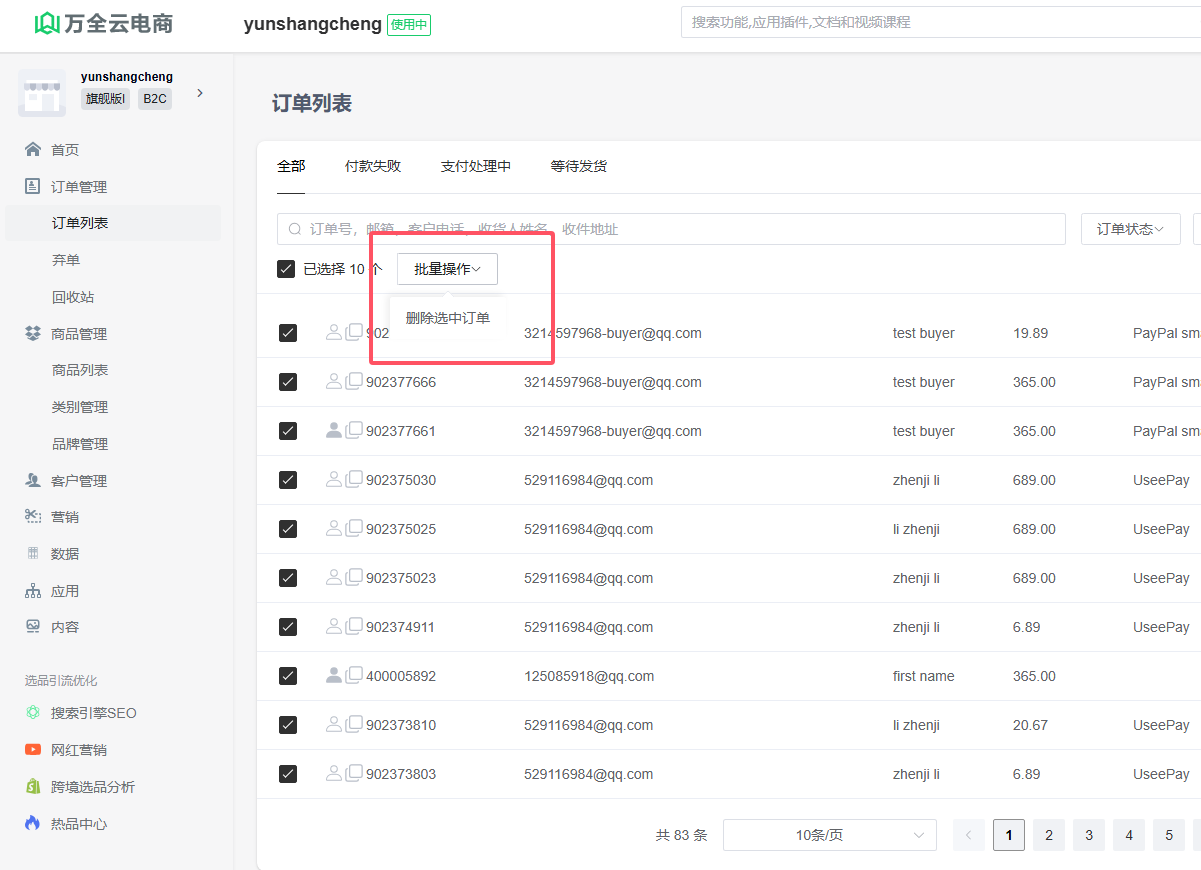
Task: Expand the 订单状态 filter dropdown
Action: (1130, 229)
